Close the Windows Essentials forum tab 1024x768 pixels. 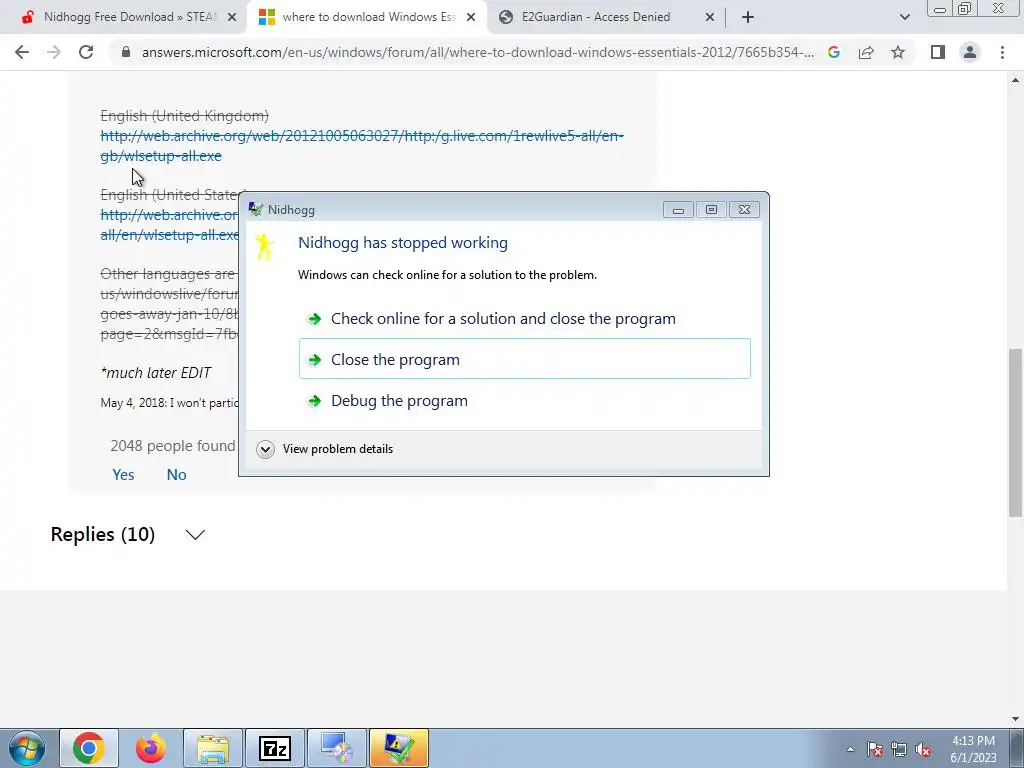(x=471, y=17)
